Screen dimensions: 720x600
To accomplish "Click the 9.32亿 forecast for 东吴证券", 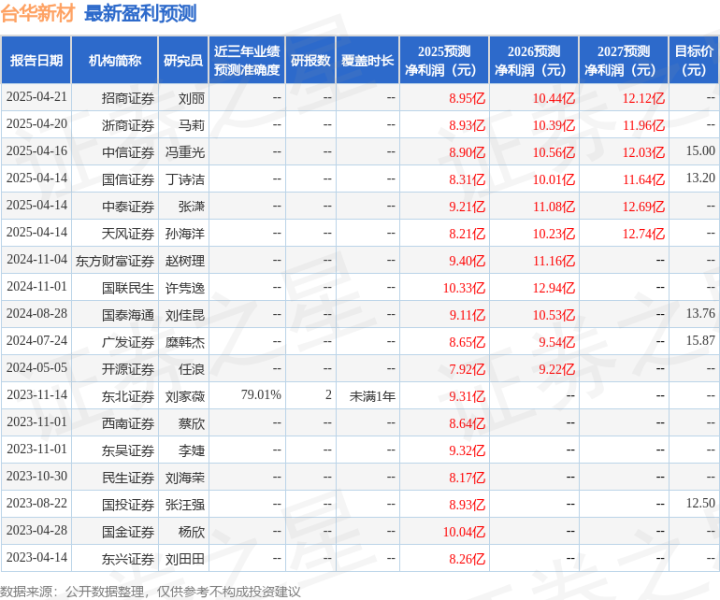I will 467,450.
